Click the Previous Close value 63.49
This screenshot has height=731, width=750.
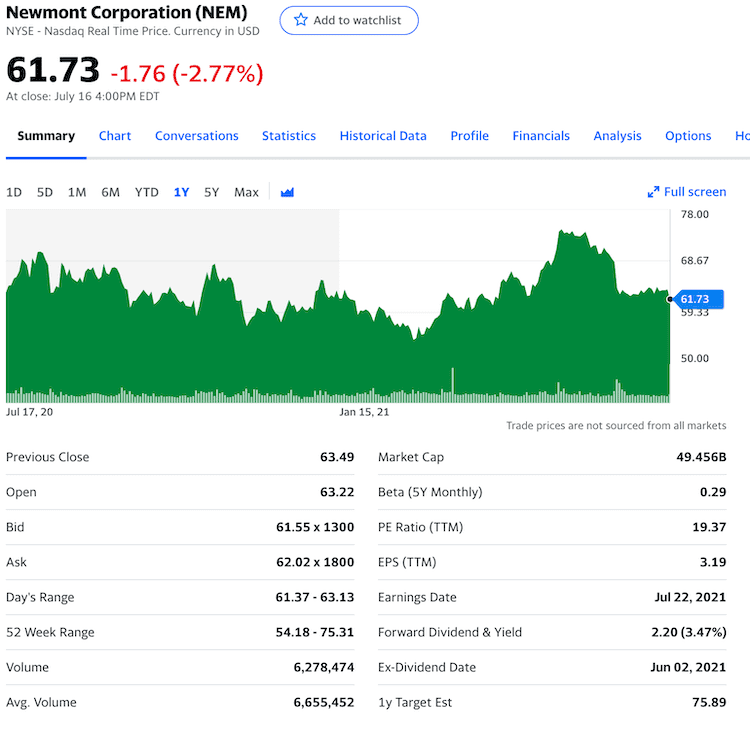point(337,457)
